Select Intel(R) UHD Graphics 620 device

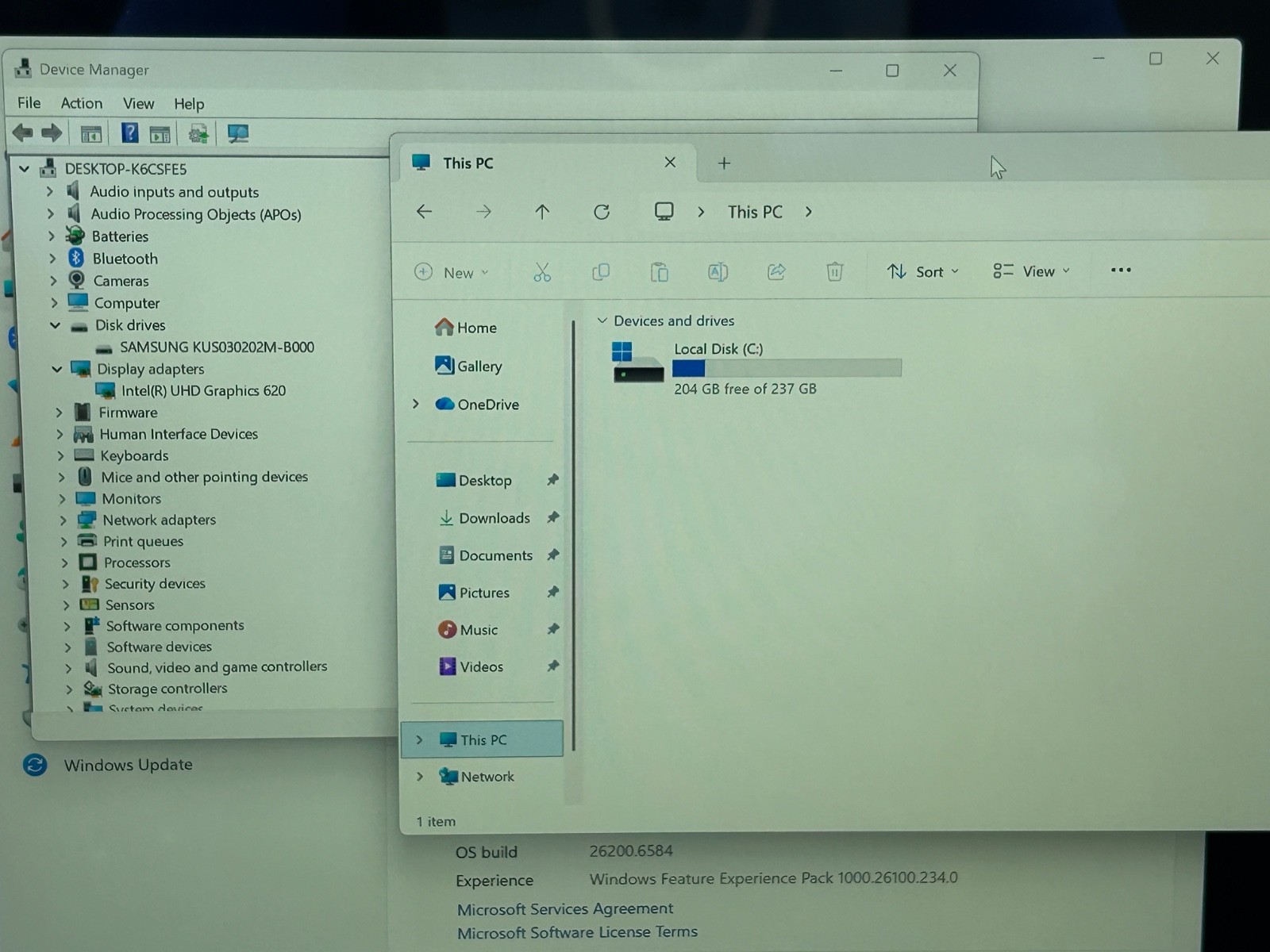tap(203, 390)
